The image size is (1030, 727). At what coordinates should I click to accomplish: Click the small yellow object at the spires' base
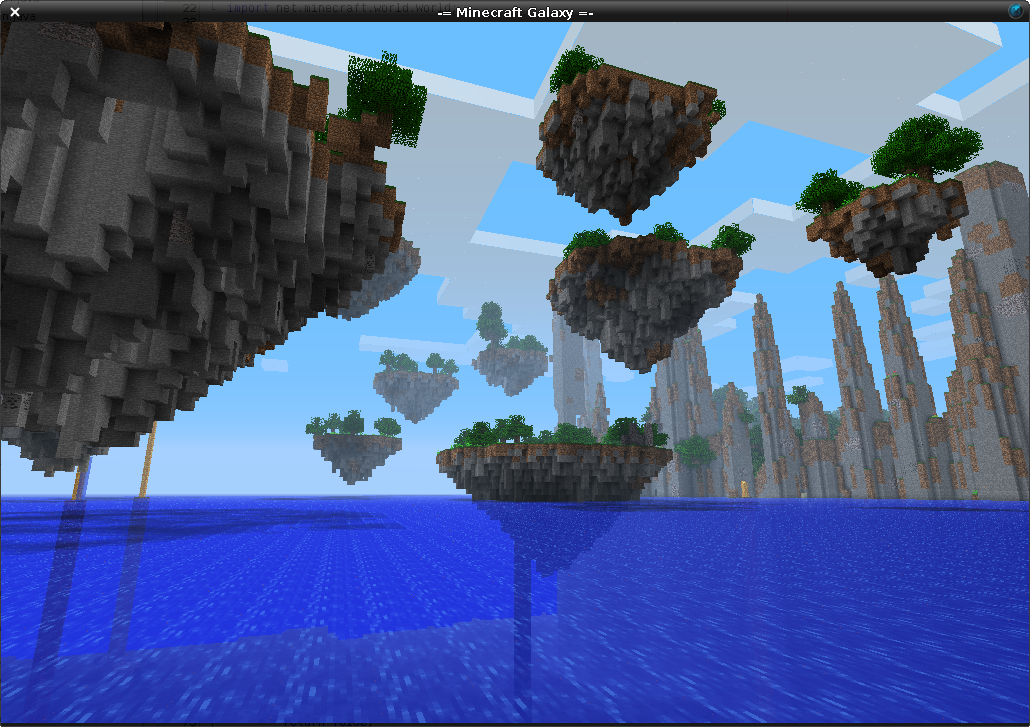(x=744, y=488)
